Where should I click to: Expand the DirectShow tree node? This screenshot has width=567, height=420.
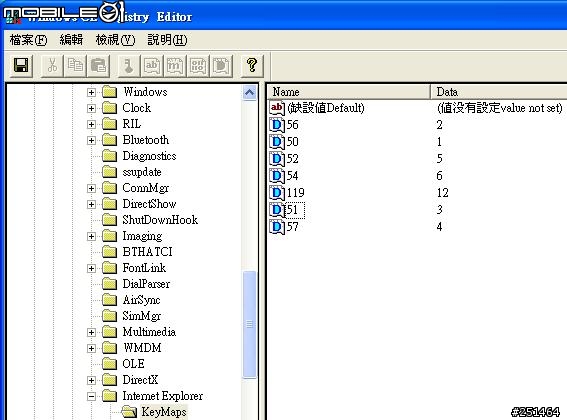91,204
